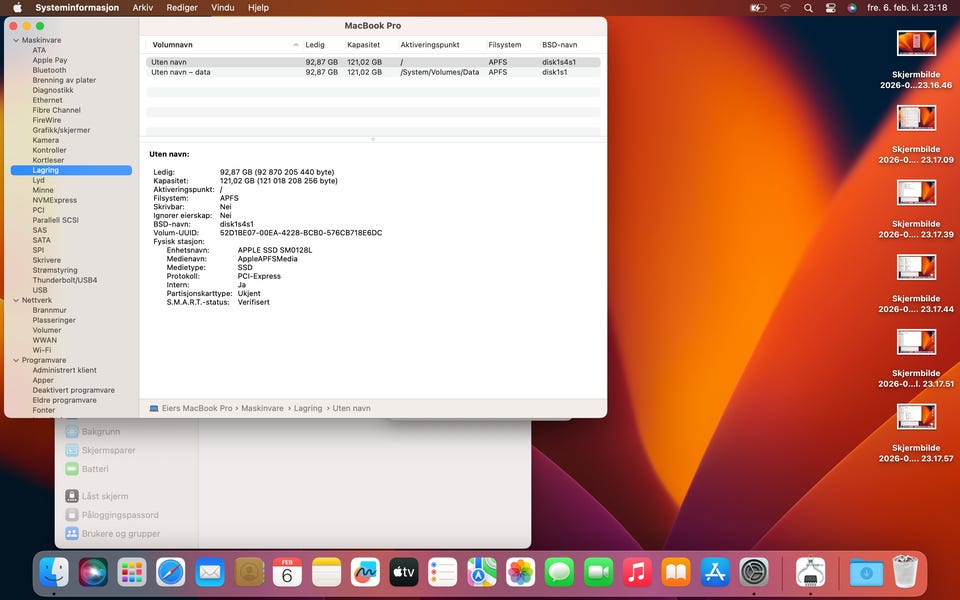Select the 'Uten navn – data' volume row
960x600 pixels.
click(x=181, y=72)
